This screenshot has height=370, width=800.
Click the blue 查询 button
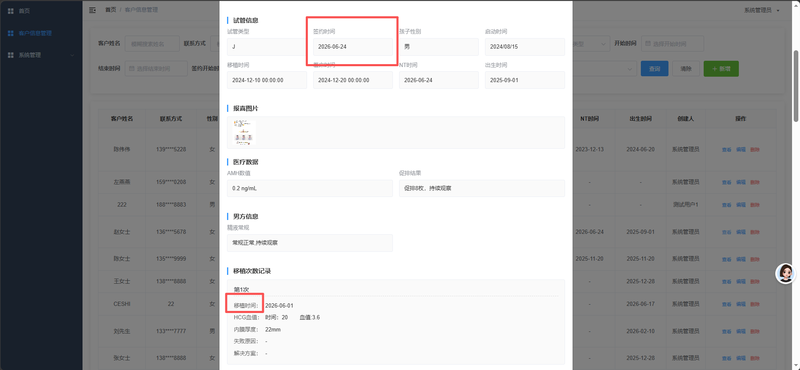pos(655,68)
